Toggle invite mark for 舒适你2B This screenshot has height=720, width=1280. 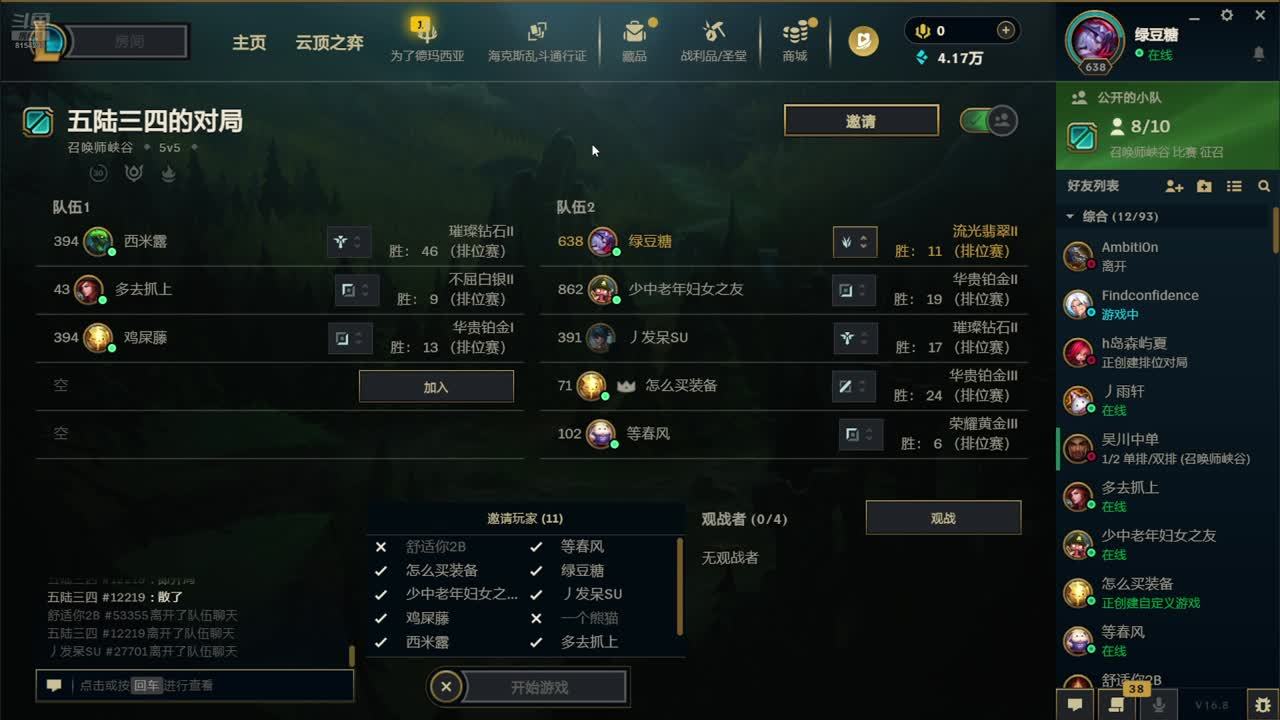381,546
